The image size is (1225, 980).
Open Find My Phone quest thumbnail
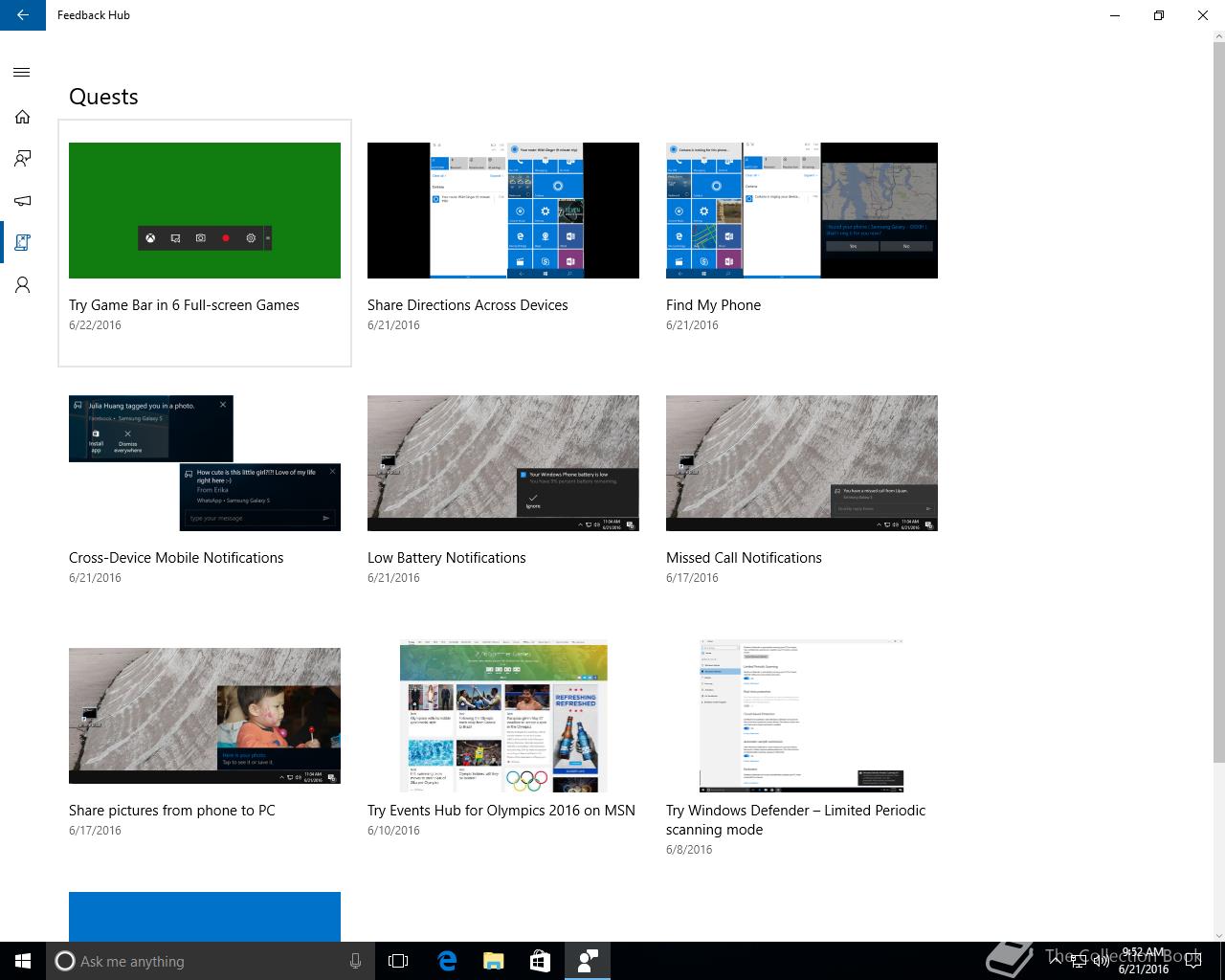tap(802, 211)
